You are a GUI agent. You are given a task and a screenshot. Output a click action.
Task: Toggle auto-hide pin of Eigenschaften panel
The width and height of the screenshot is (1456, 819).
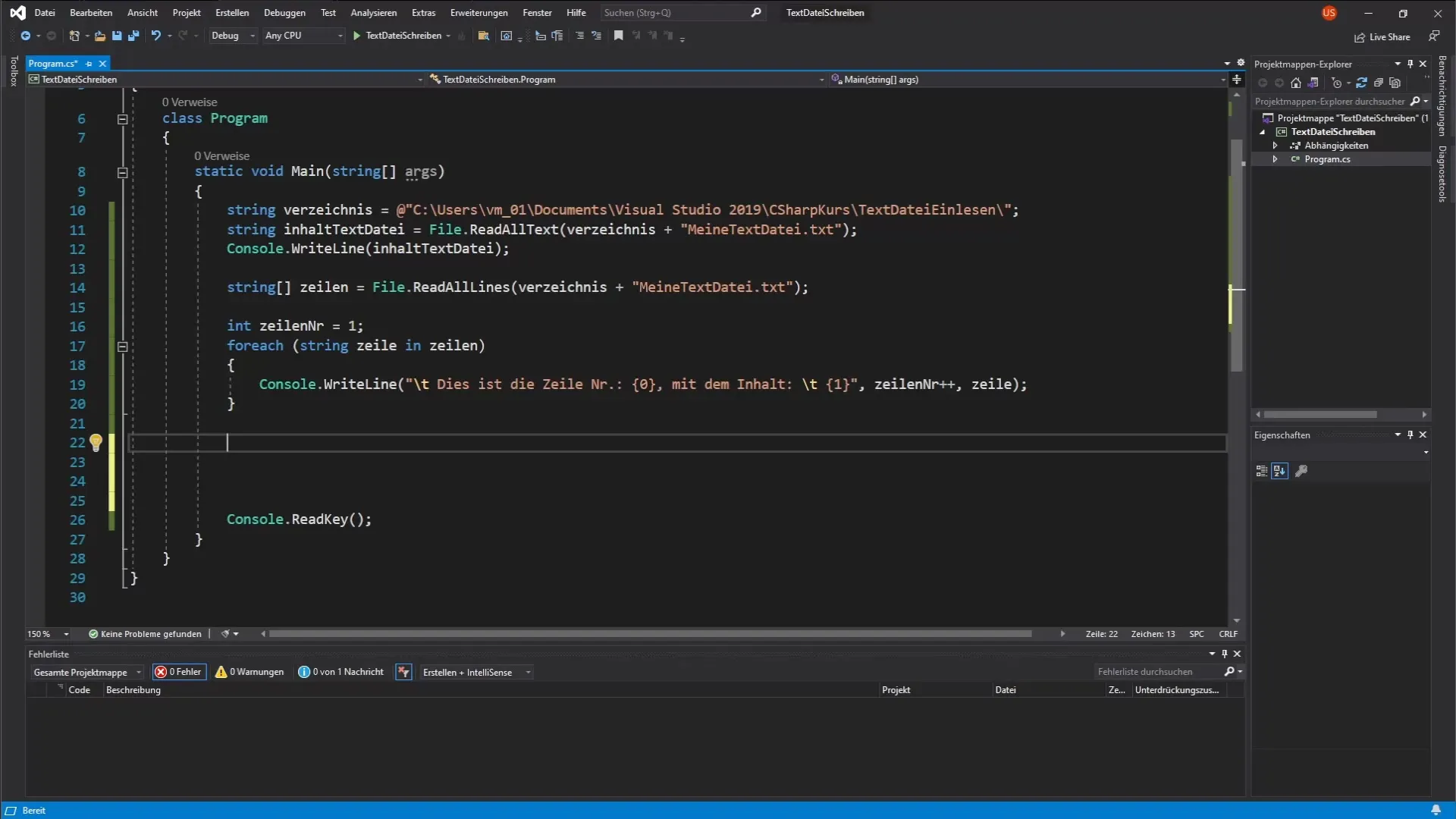pyautogui.click(x=1410, y=435)
